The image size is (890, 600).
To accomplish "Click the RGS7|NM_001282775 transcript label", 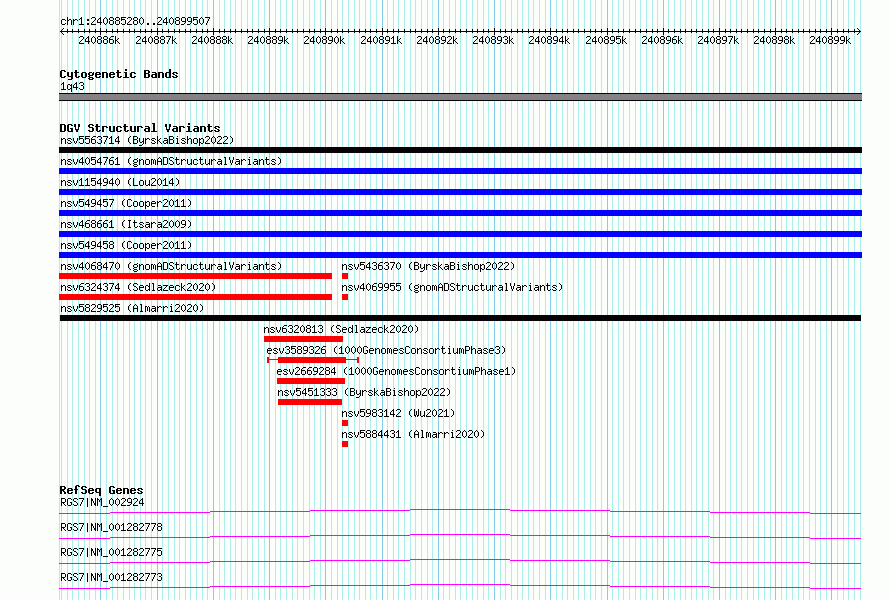I will [x=111, y=552].
